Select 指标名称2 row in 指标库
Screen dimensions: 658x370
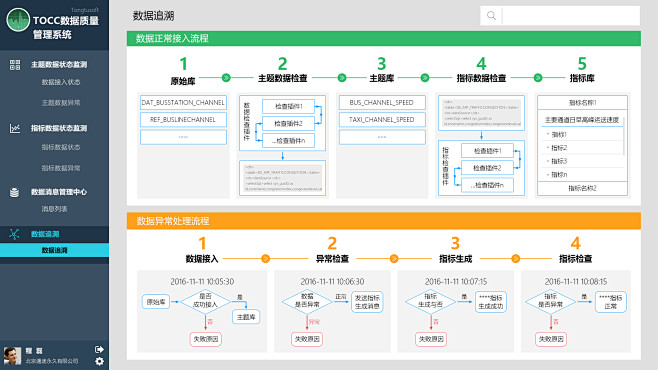582,188
